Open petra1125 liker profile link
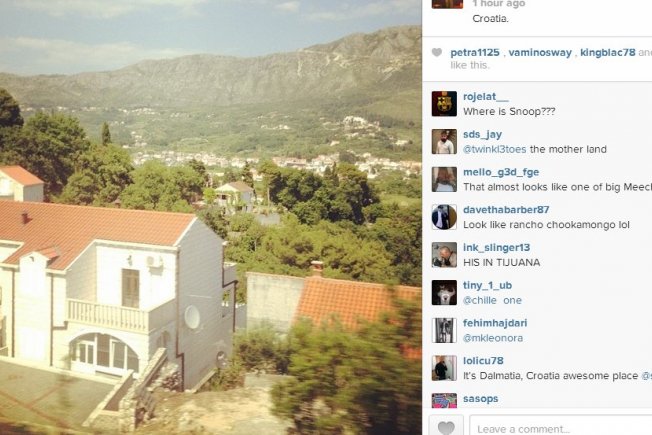Viewport: 652px width, 435px height. 475,52
